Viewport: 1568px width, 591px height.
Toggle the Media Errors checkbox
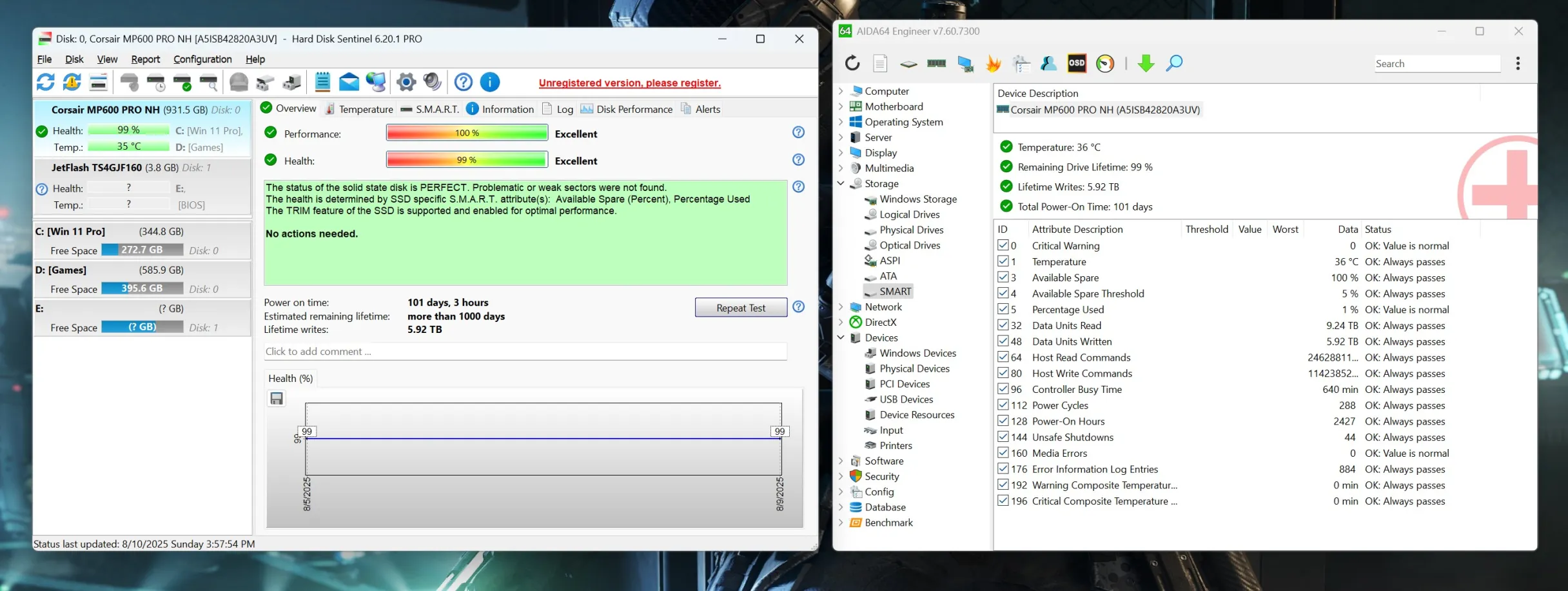1003,453
